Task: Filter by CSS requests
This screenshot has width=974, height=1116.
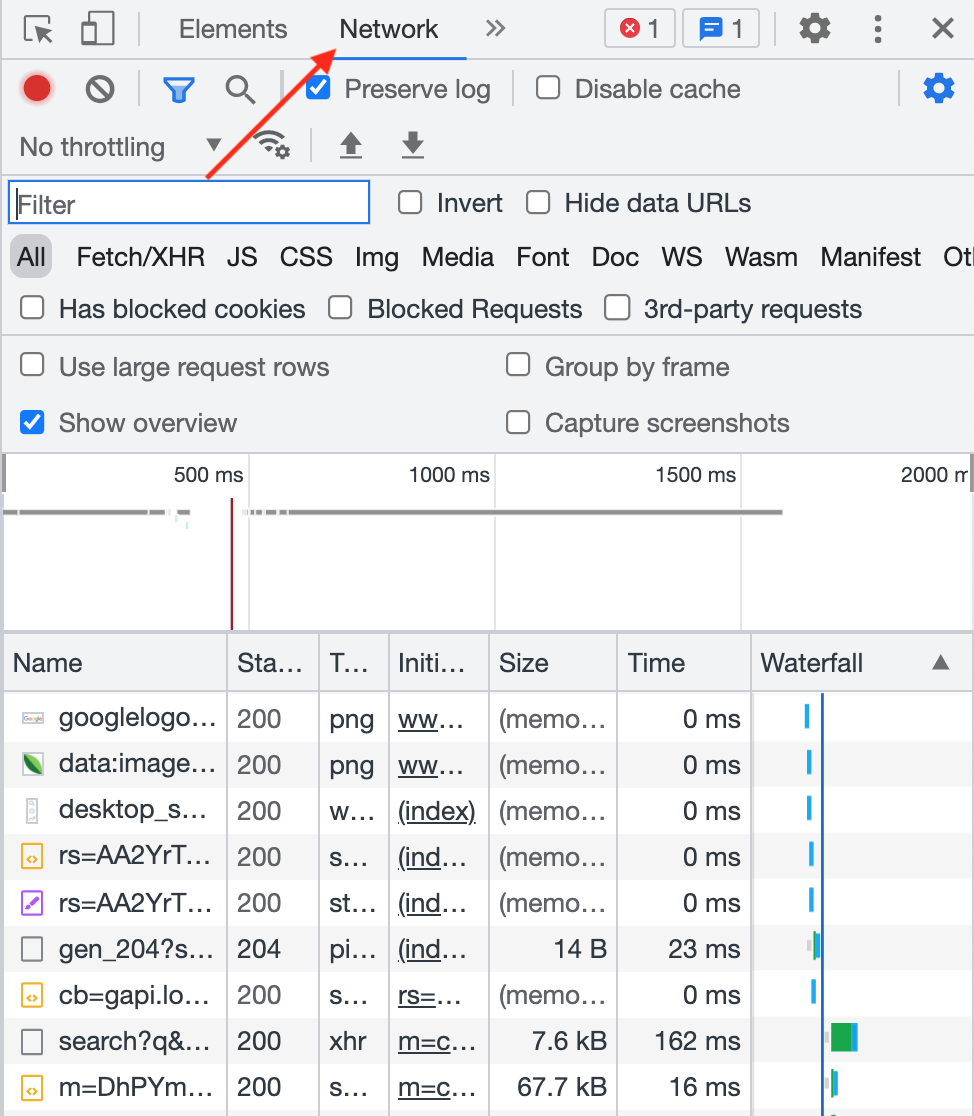Action: pos(306,257)
